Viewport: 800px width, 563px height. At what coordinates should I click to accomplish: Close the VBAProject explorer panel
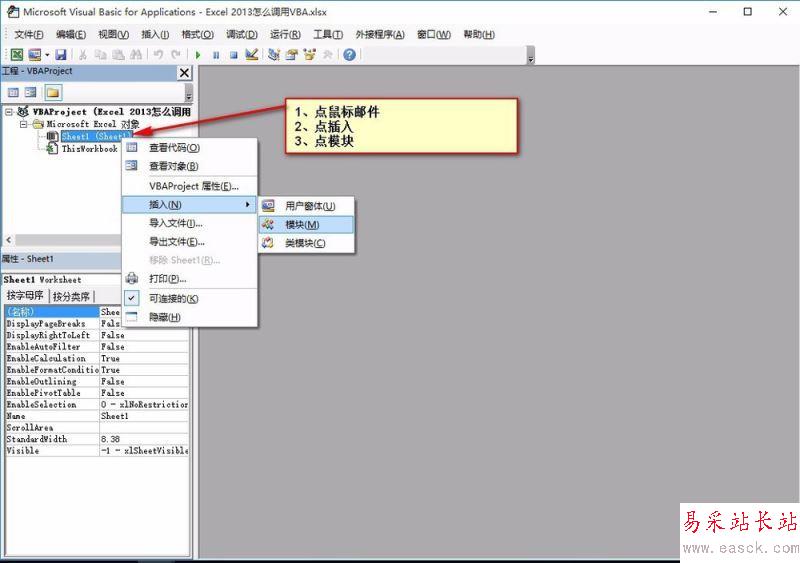tap(184, 73)
